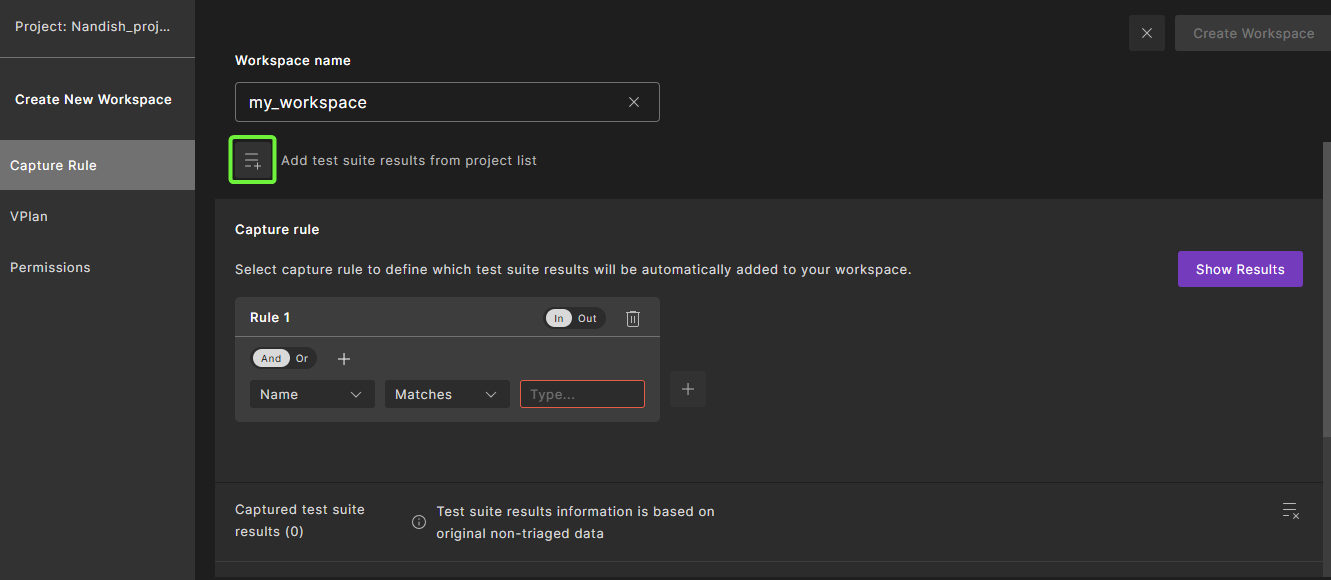1331x580 pixels.
Task: Click the remove captured results list icon
Action: [x=1290, y=511]
